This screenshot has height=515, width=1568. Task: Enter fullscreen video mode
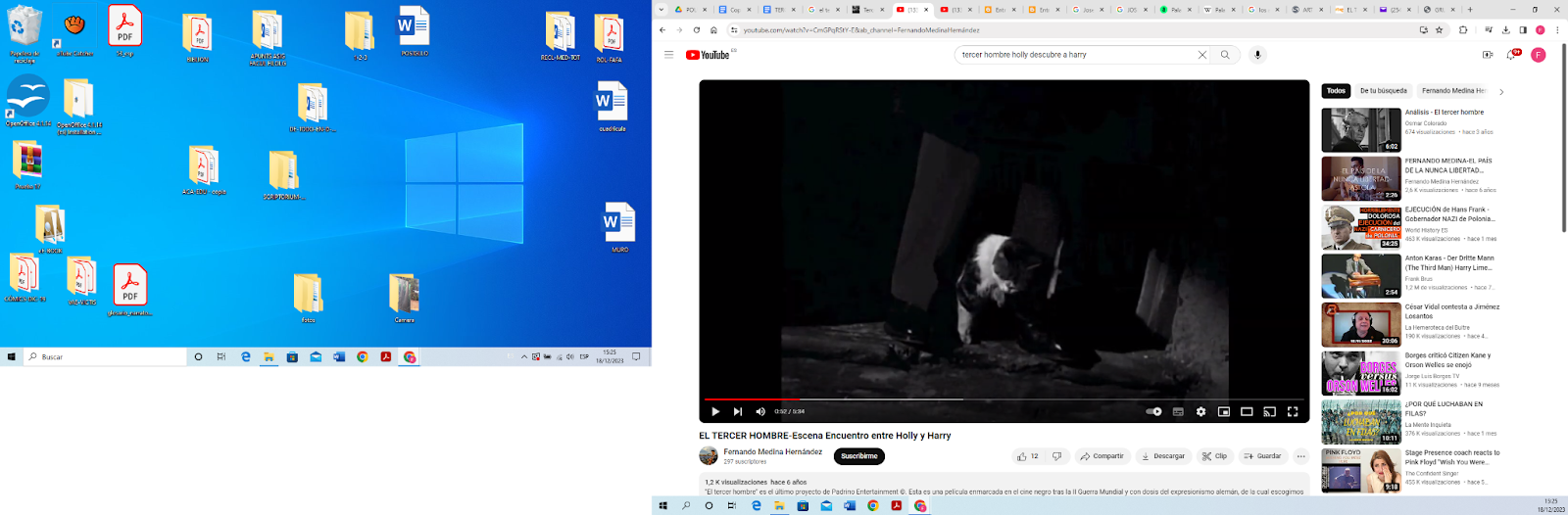(x=1293, y=411)
